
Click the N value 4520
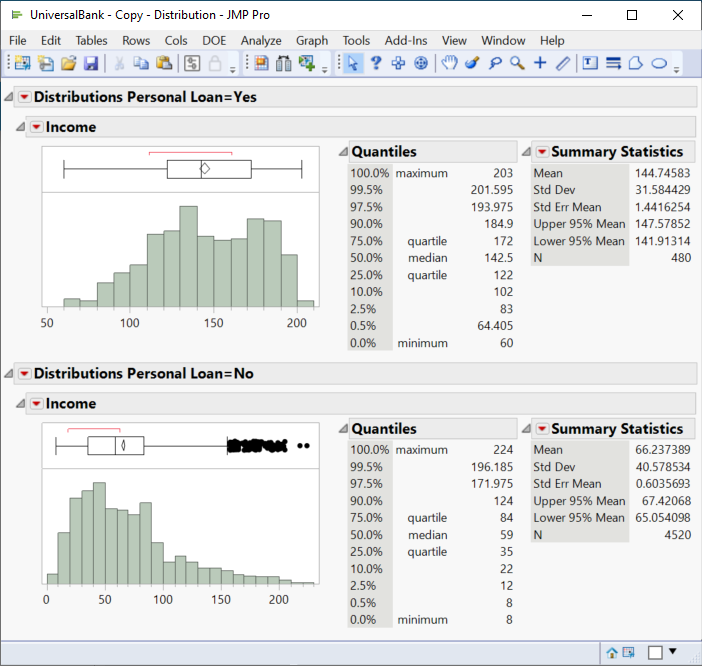[678, 535]
